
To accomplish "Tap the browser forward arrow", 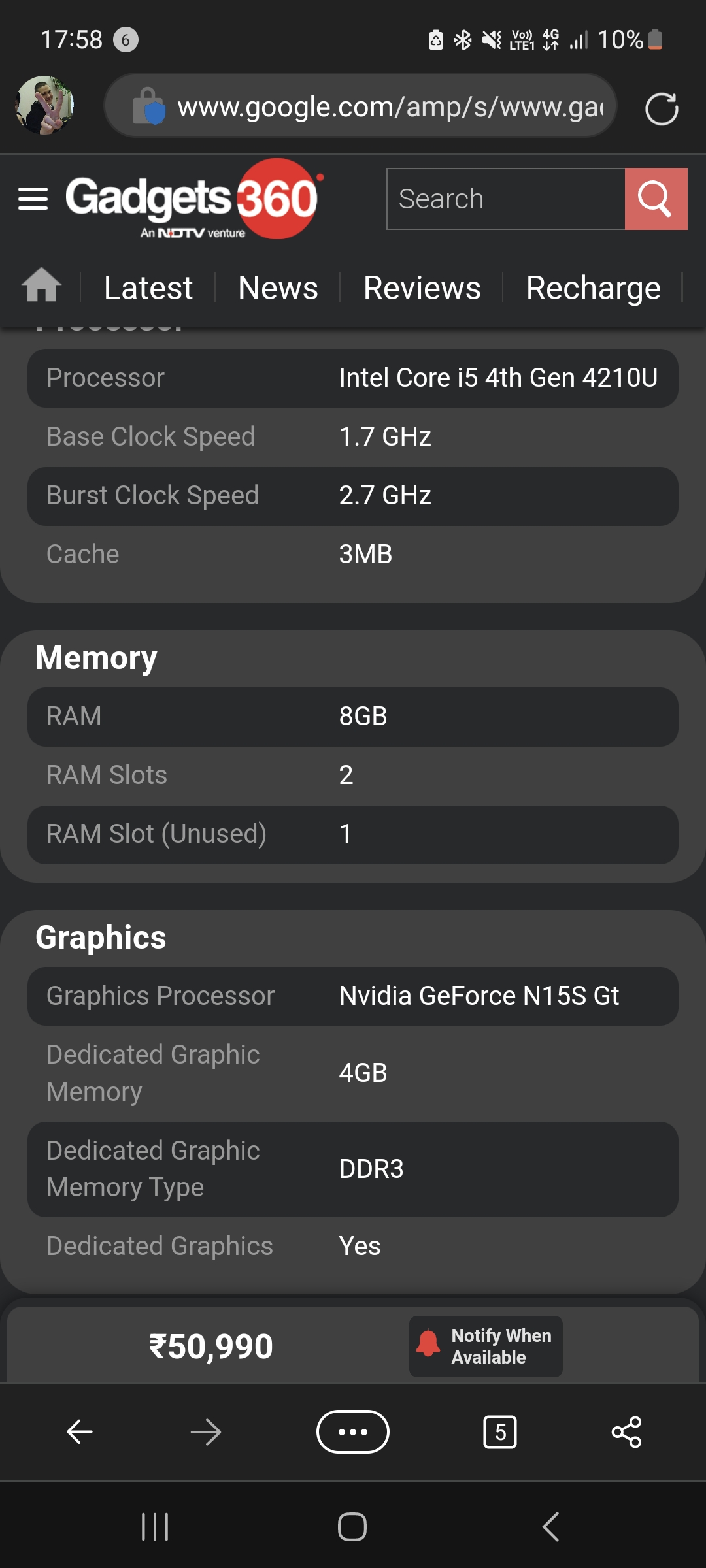I will [206, 1432].
